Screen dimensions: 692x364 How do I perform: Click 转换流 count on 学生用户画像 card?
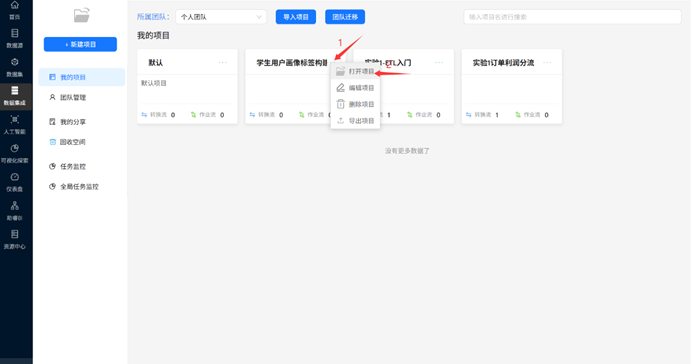coord(266,115)
